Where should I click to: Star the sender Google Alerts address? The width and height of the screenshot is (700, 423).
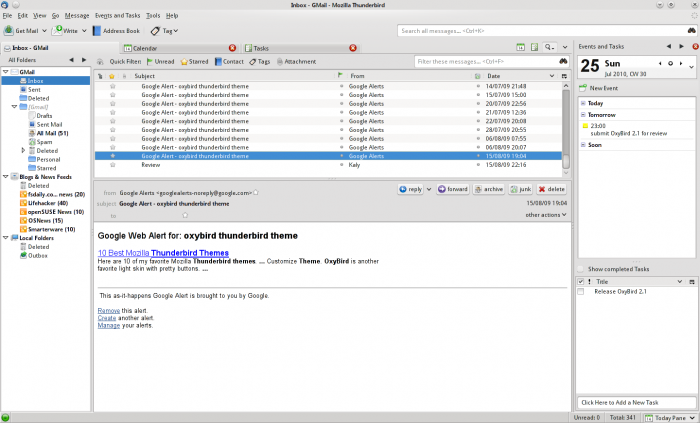[x=256, y=193]
